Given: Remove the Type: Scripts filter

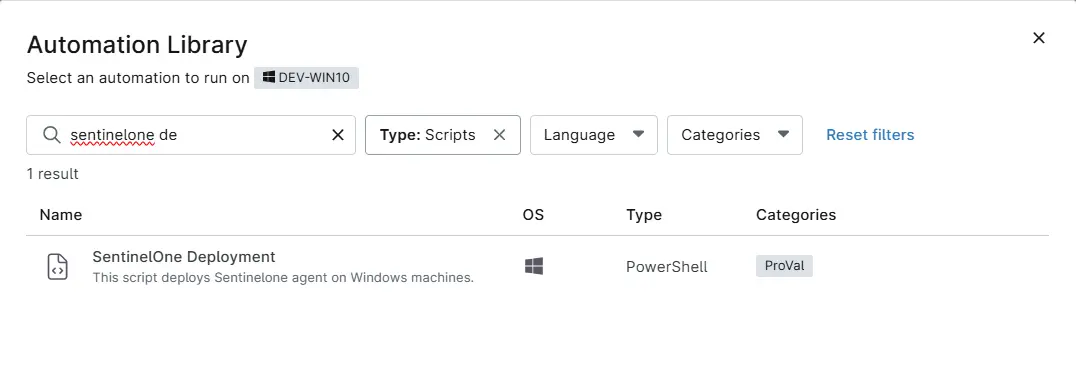Looking at the screenshot, I should (500, 135).
